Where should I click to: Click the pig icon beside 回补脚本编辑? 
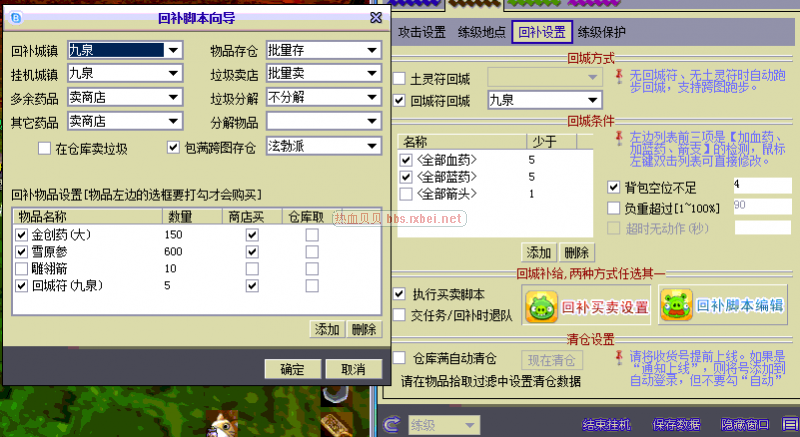pos(675,306)
